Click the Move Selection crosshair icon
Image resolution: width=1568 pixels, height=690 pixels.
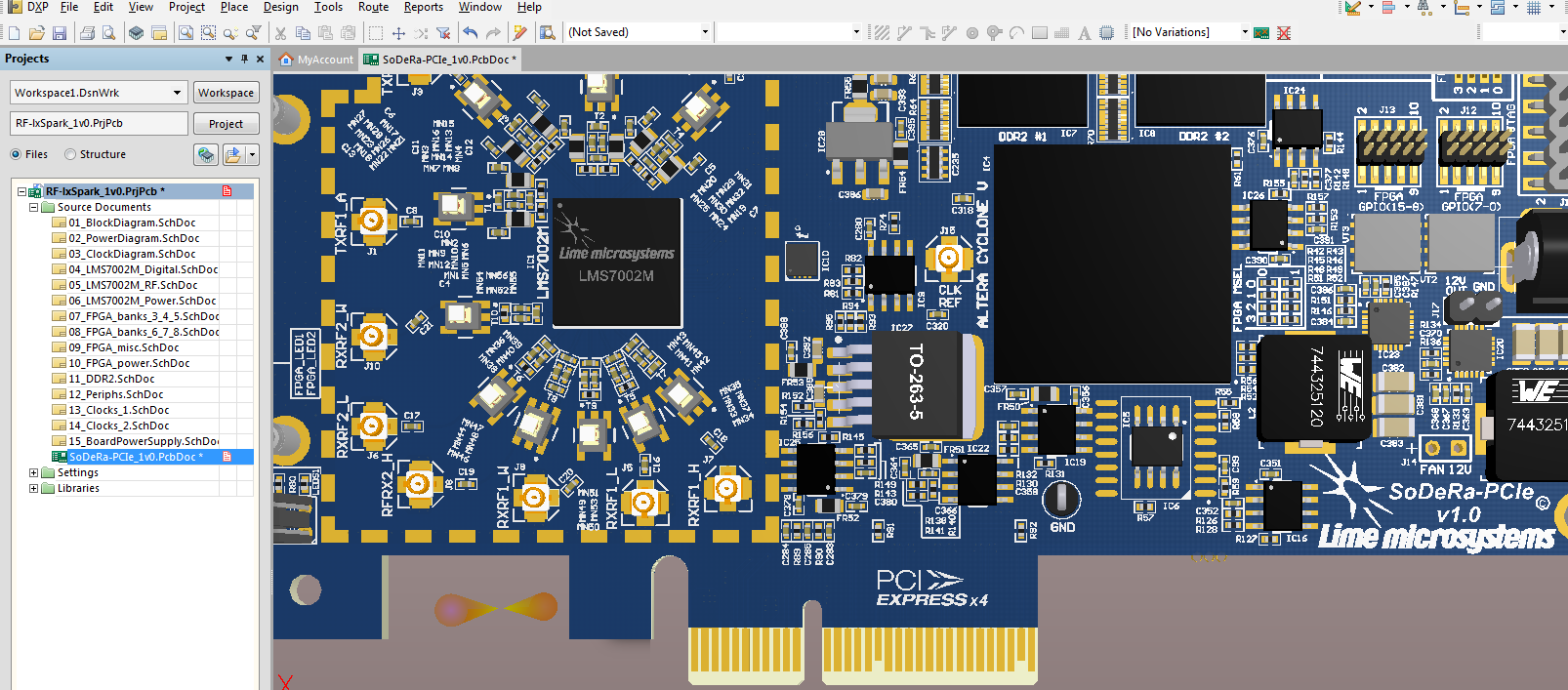(x=398, y=33)
